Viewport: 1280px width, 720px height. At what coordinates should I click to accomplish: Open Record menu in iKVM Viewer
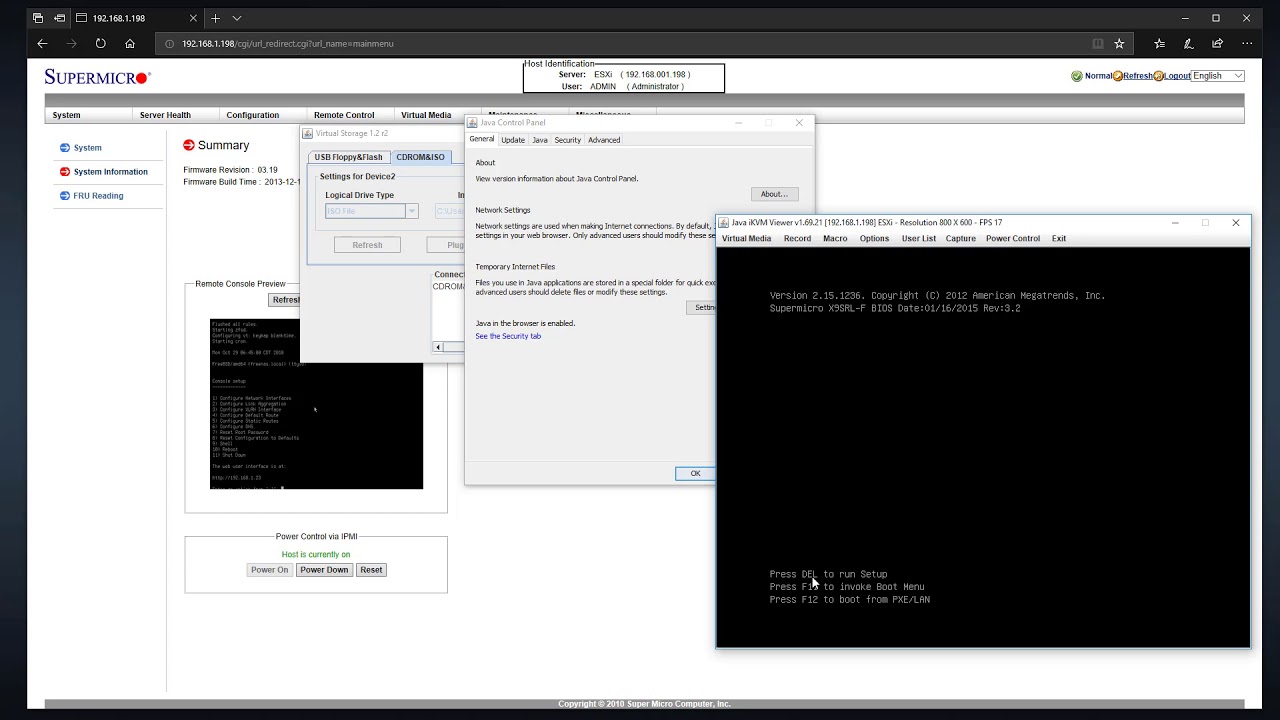pos(797,239)
